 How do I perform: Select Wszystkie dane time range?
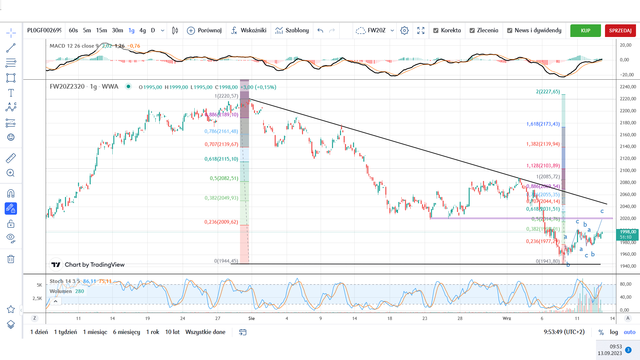(x=205, y=332)
